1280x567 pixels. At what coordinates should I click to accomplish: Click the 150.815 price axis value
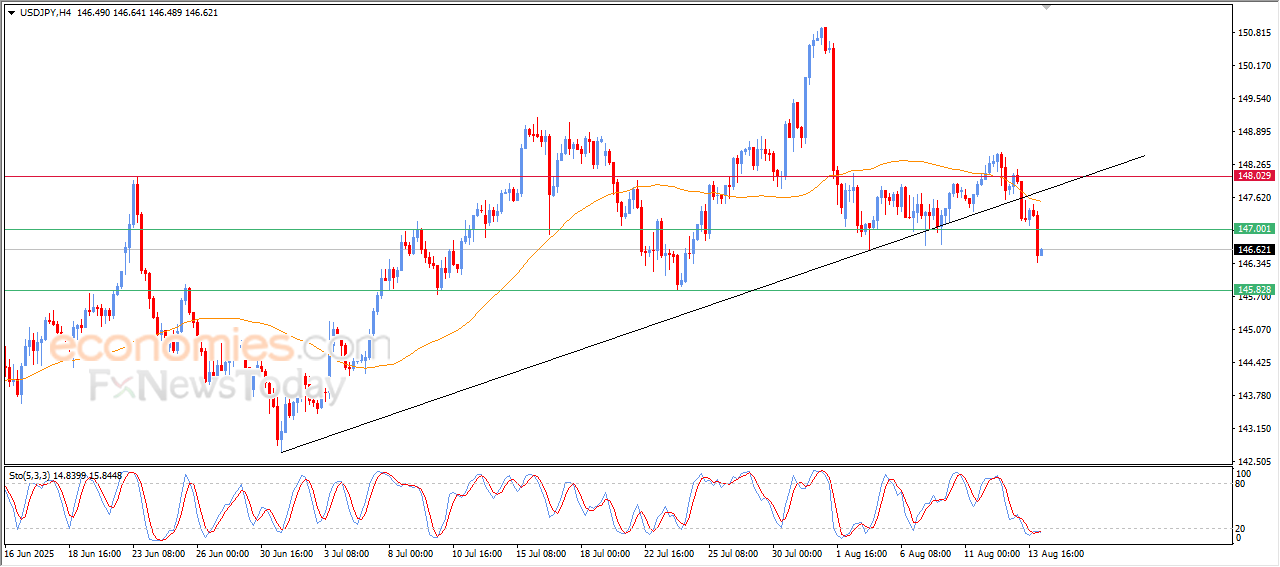point(1254,33)
